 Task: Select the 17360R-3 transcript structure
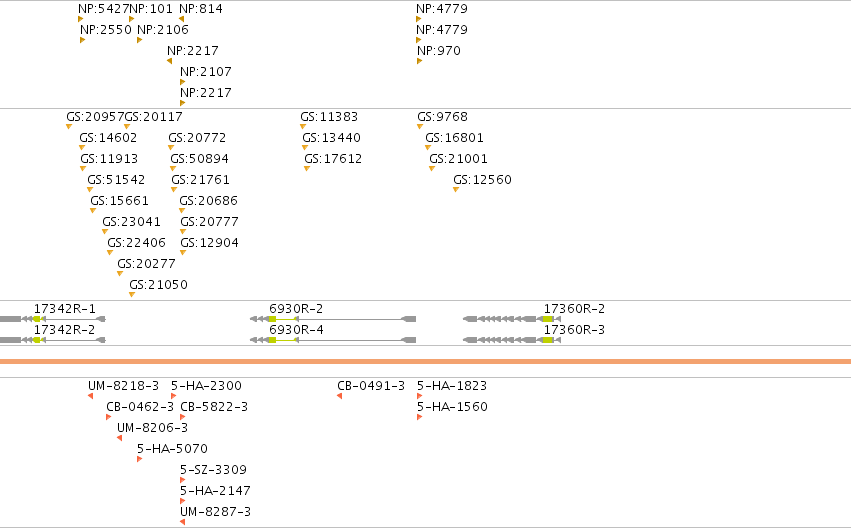(x=512, y=340)
